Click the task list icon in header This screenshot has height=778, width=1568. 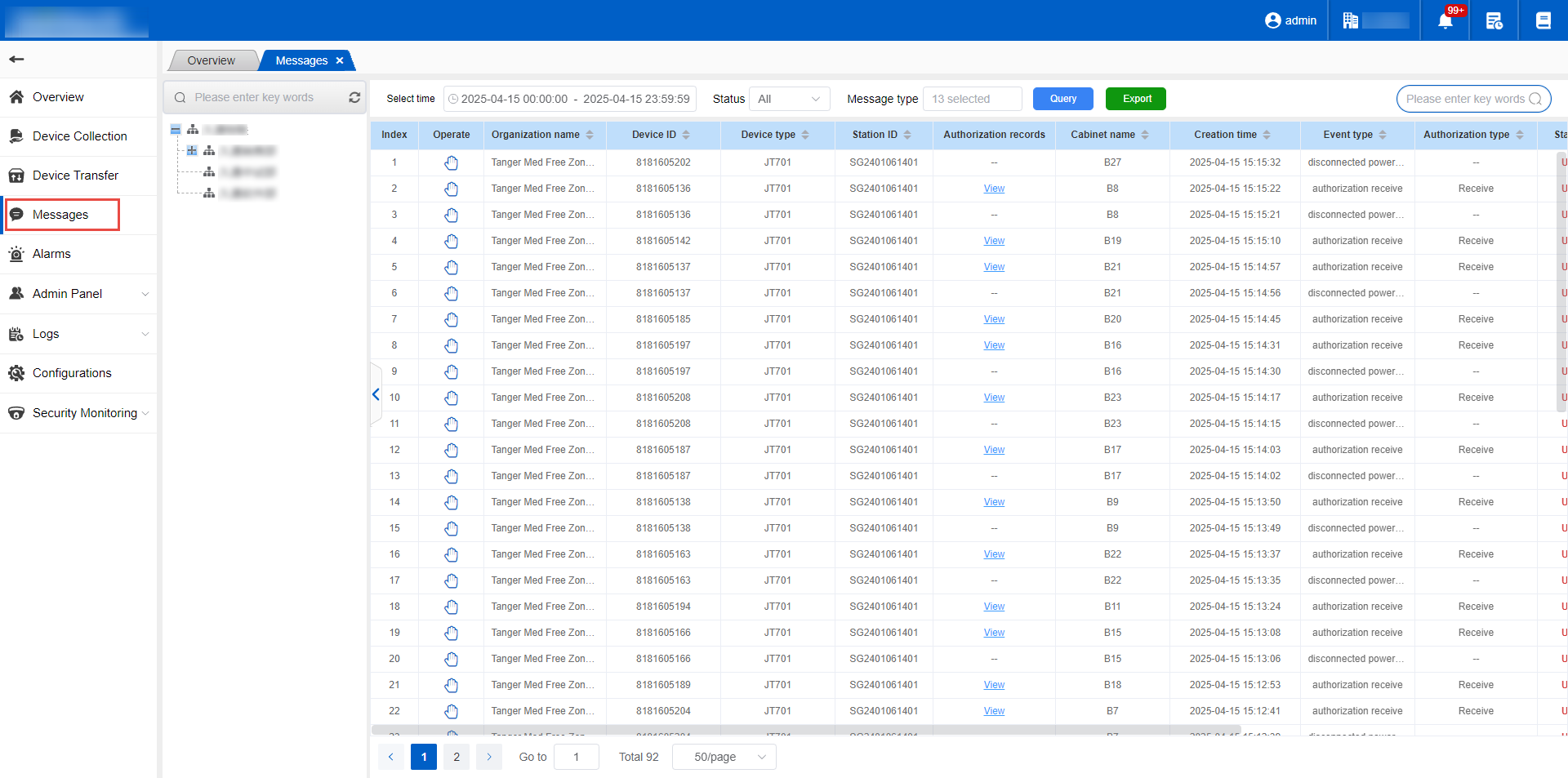tap(1494, 20)
